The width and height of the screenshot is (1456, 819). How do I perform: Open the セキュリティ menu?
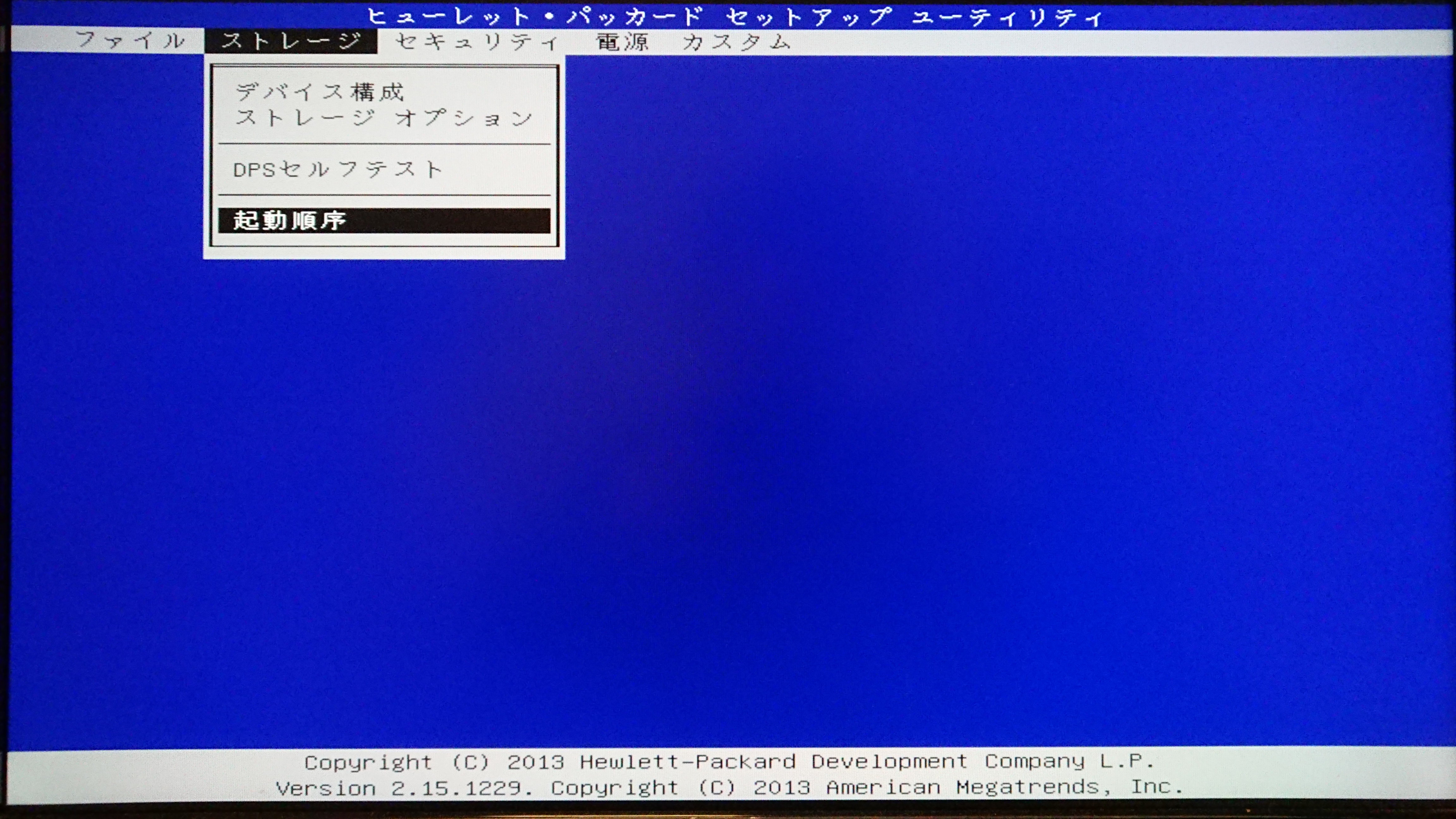click(x=477, y=42)
